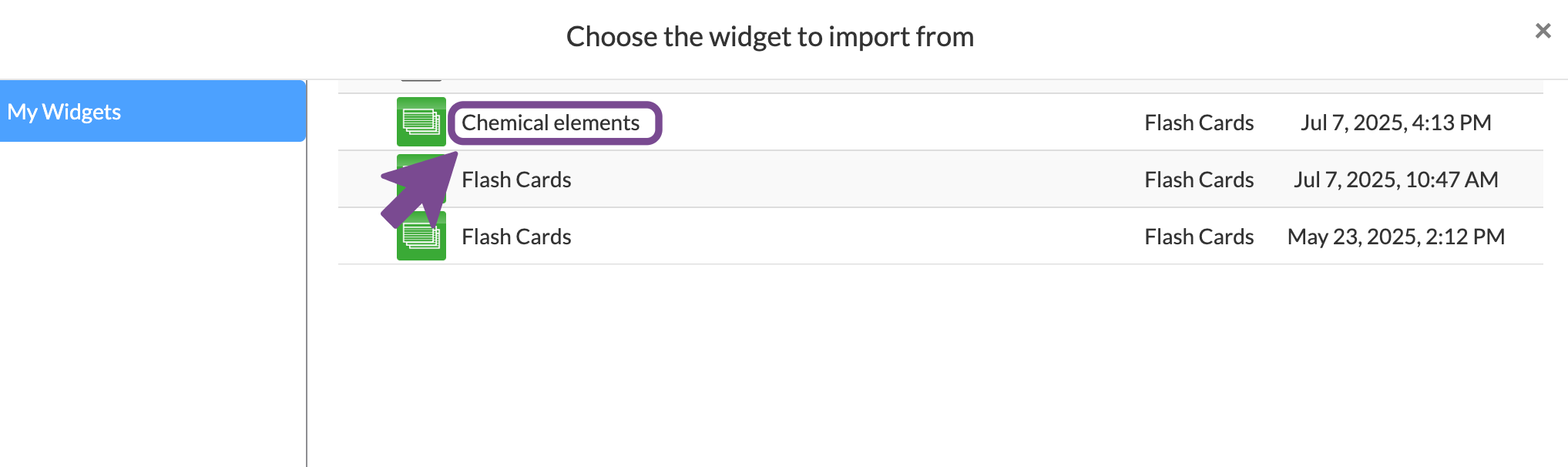Select the Flash Cards widget dated Jul 7, 10:47 AM

tap(516, 179)
